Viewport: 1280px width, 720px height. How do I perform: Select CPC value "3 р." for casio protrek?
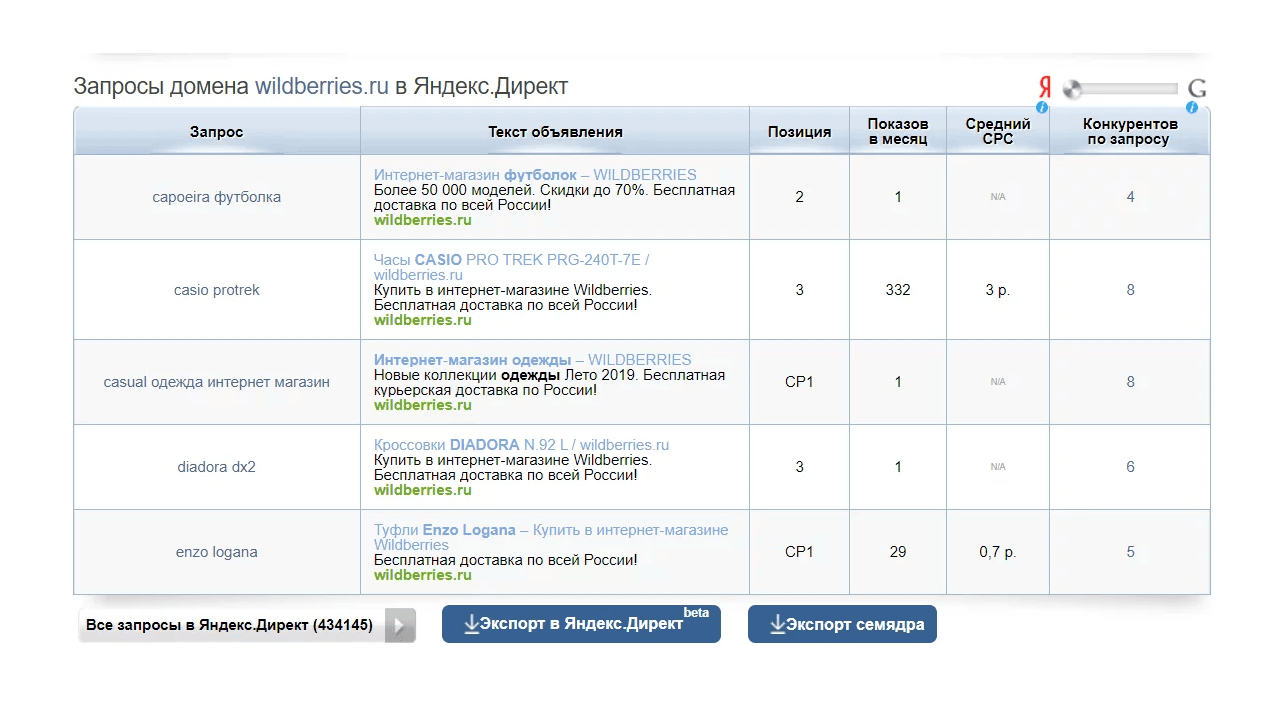pos(998,290)
